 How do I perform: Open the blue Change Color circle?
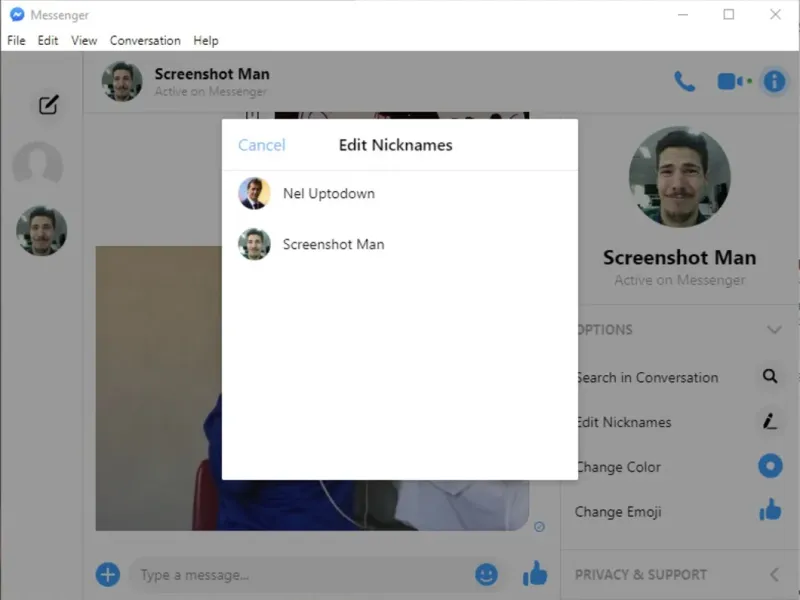pos(770,466)
